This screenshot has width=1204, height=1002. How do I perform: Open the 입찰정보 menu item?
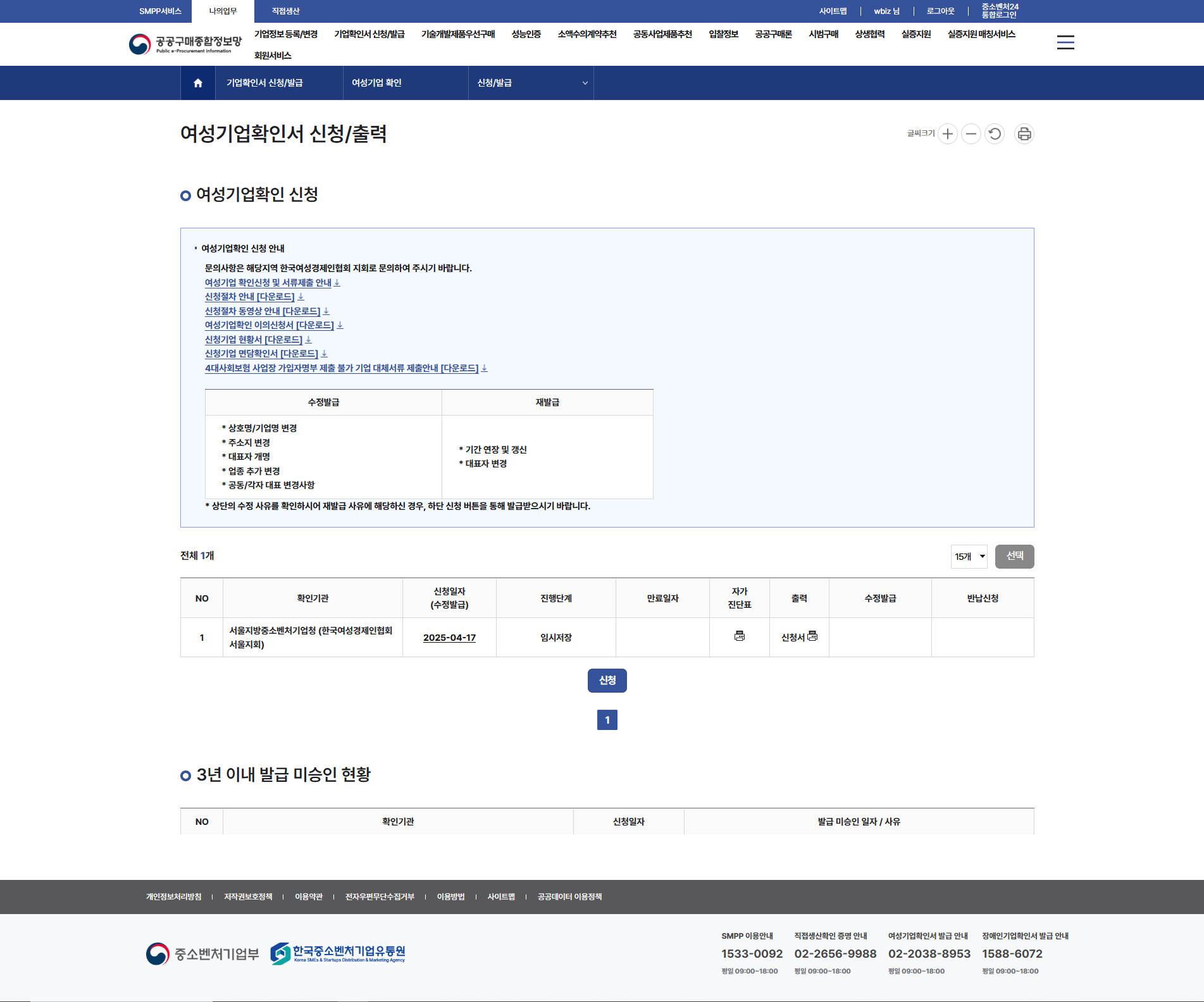pyautogui.click(x=723, y=34)
